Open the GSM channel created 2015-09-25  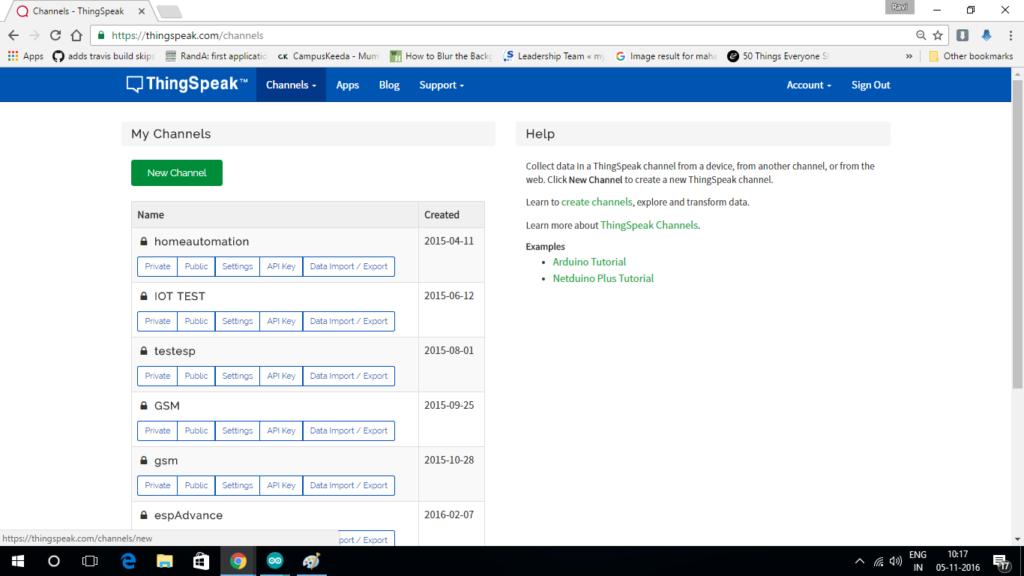point(167,406)
